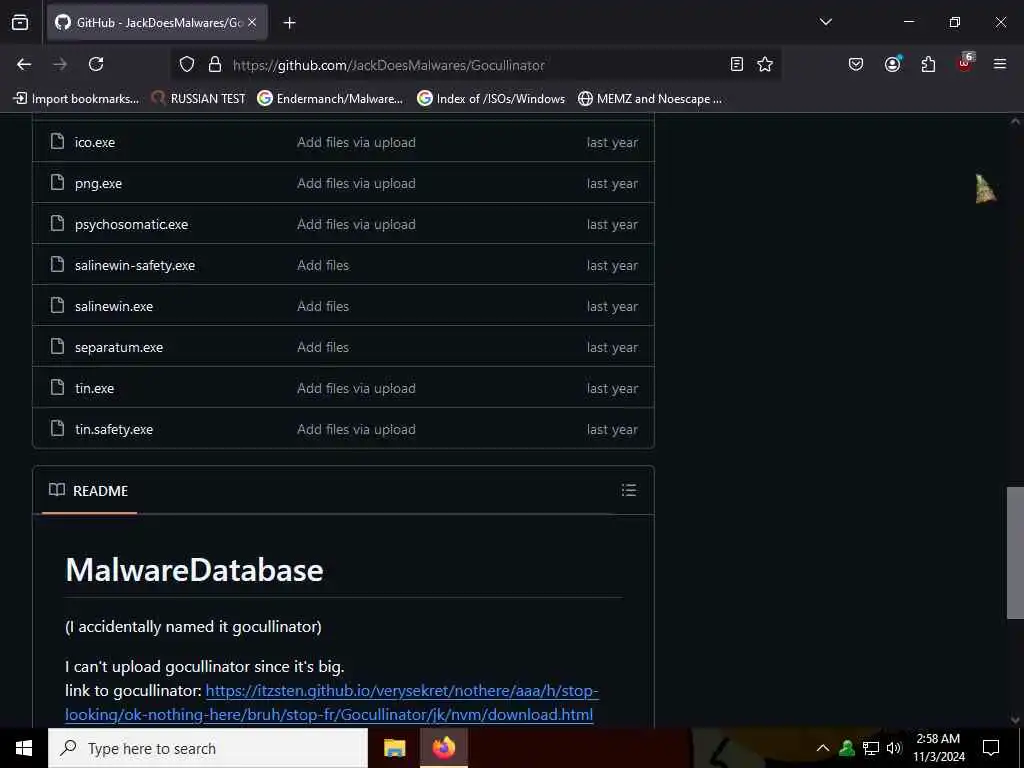The width and height of the screenshot is (1024, 768).
Task: Open the png.exe file
Action: coord(99,184)
